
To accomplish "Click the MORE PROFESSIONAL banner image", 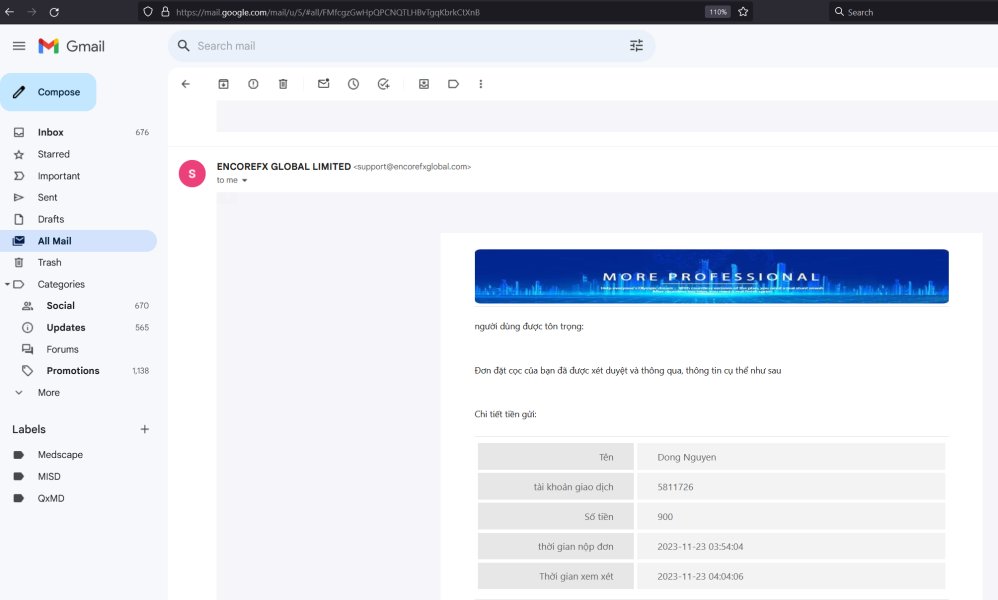I will pos(712,276).
